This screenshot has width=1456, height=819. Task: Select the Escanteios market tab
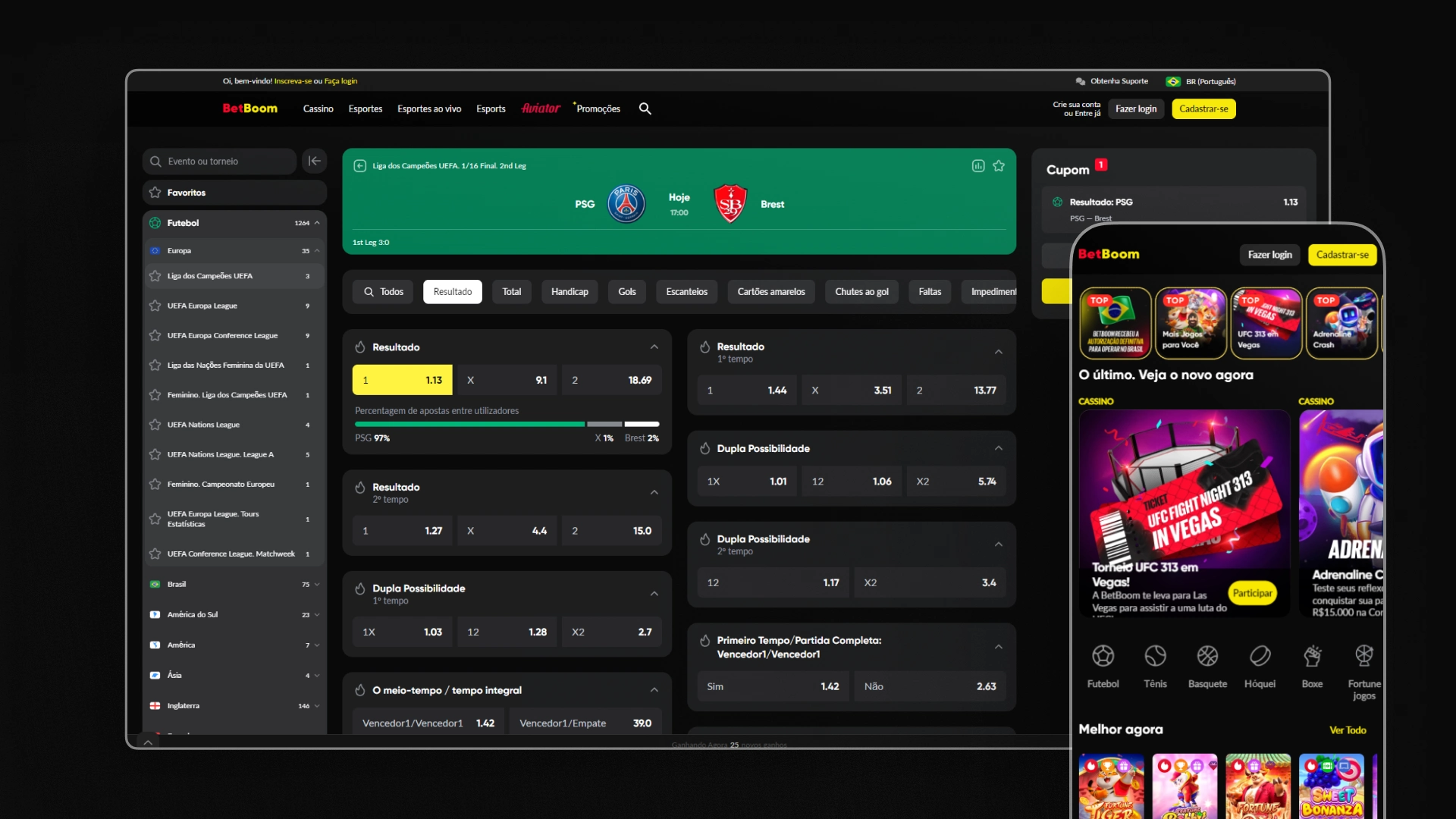687,292
